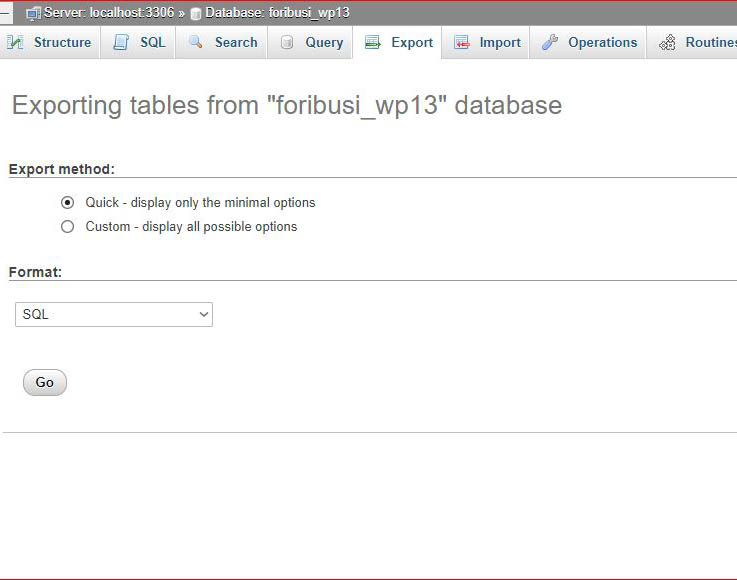Open the Routines tab

click(692, 42)
